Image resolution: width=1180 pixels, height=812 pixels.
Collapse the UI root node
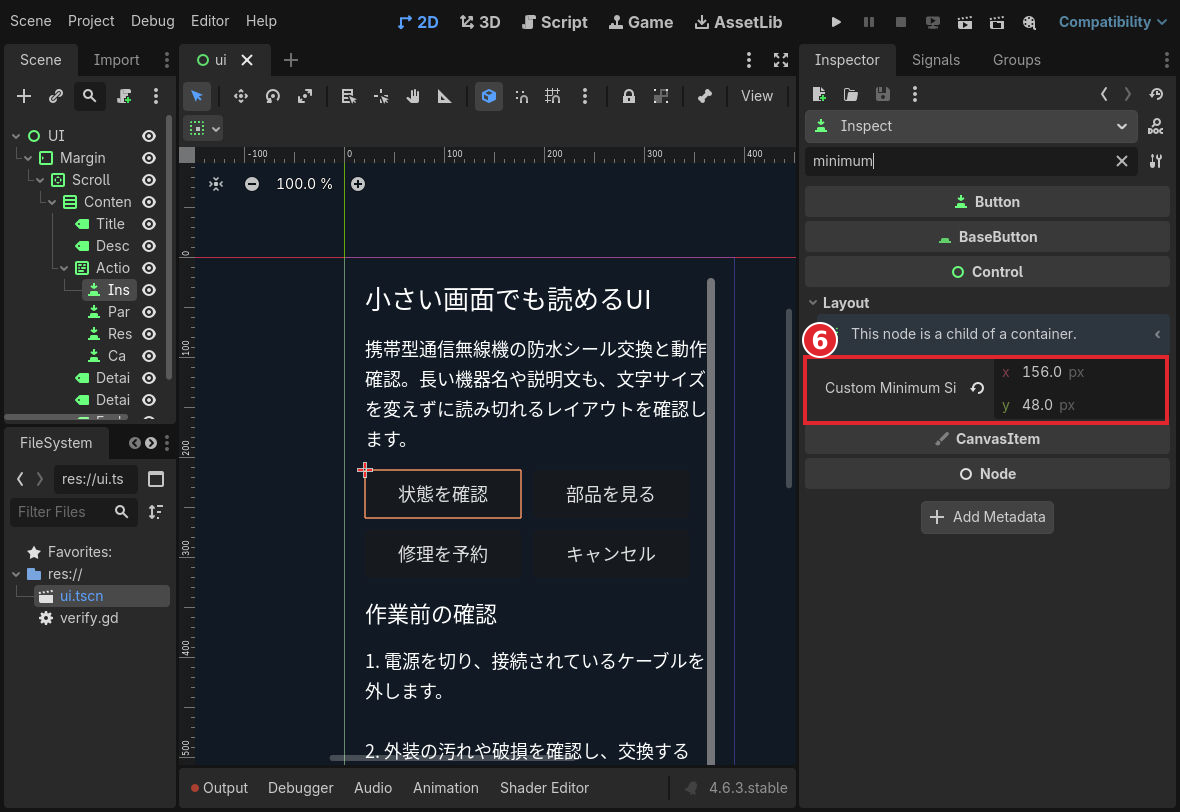[x=17, y=136]
